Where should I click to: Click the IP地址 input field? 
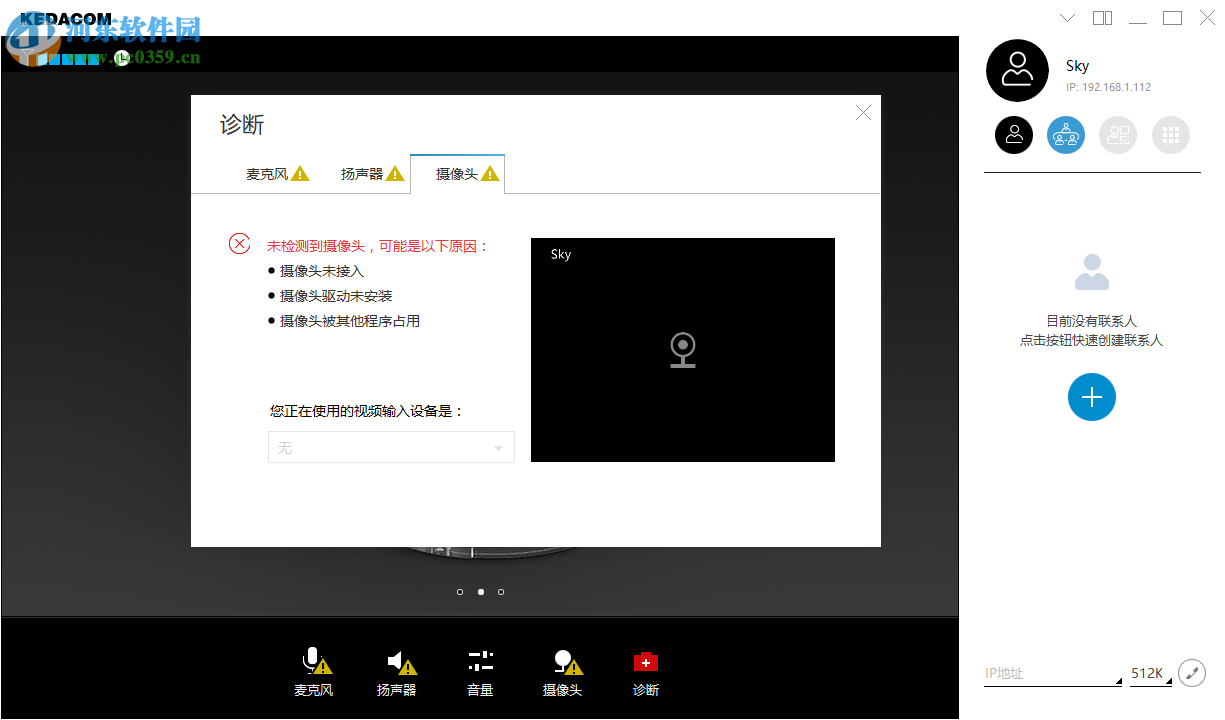tap(1052, 673)
